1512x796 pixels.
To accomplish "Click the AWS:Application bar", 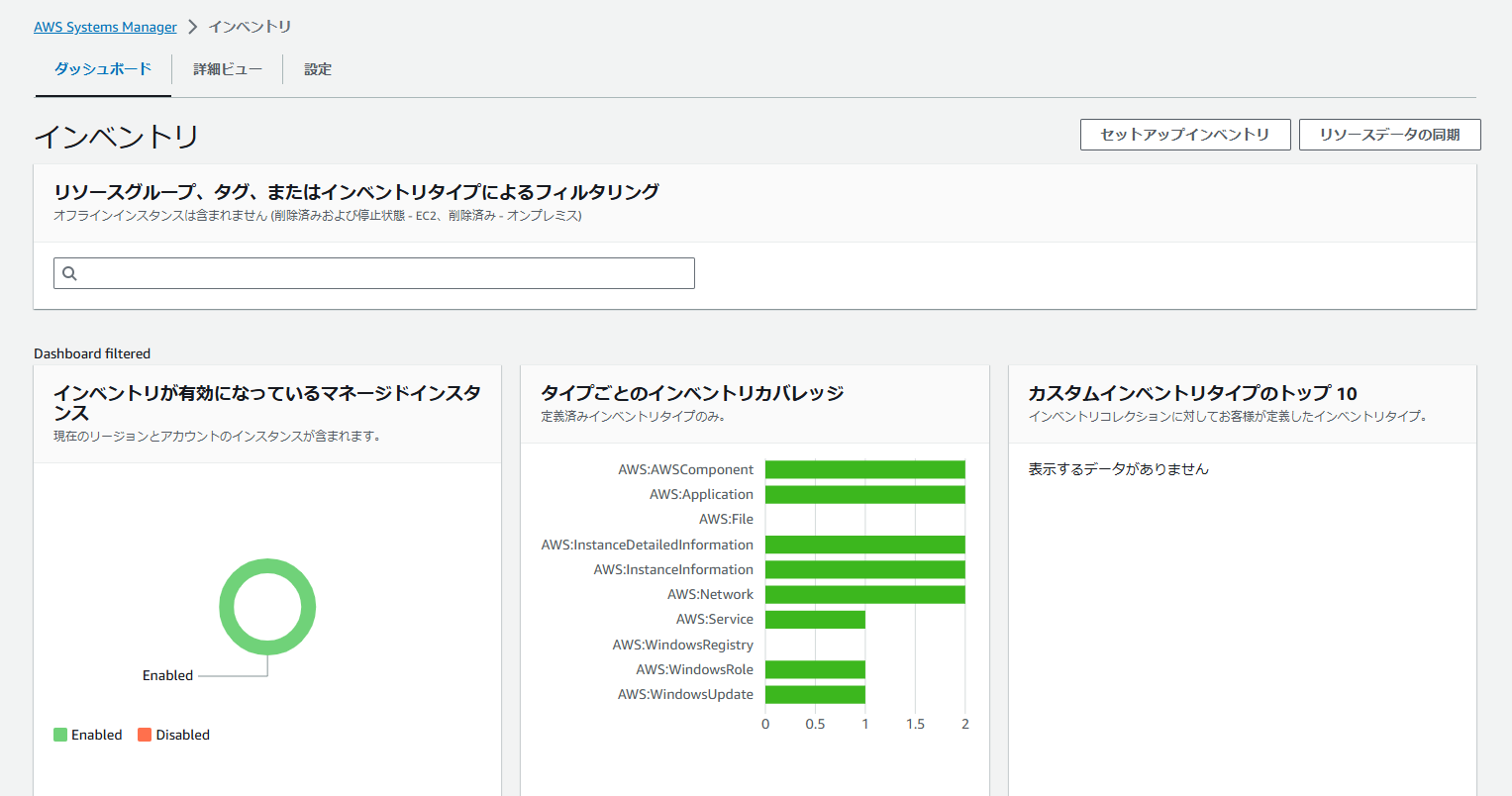I will (x=865, y=494).
